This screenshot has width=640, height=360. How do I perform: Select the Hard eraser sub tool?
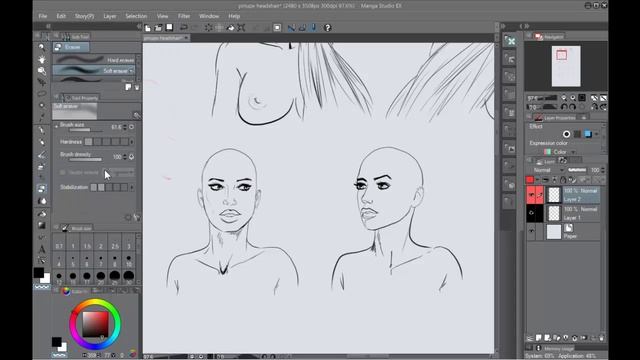(x=94, y=60)
